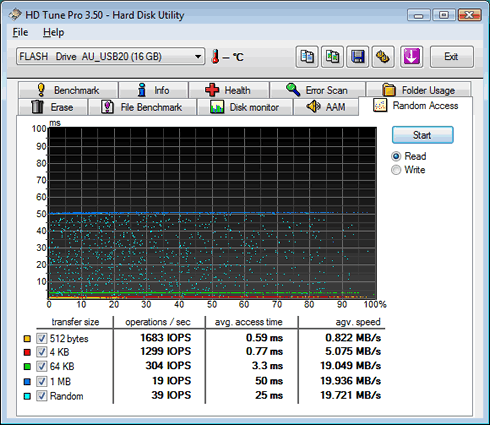Click the purple download arrow icon
Viewport: 490px width, 425px height.
pyautogui.click(x=411, y=57)
